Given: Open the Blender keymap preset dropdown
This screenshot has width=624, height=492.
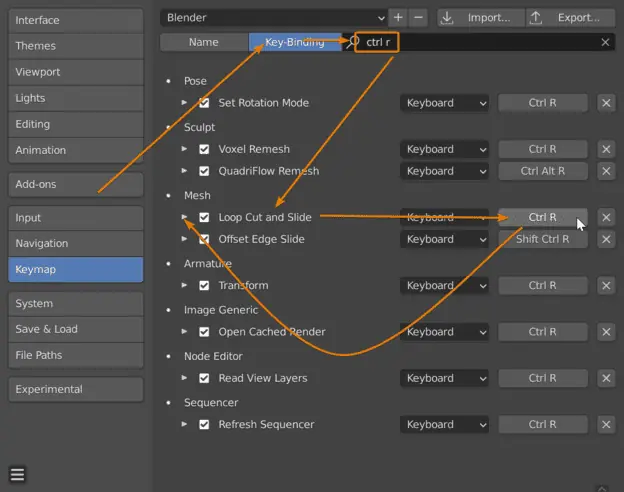Looking at the screenshot, I should coord(274,18).
